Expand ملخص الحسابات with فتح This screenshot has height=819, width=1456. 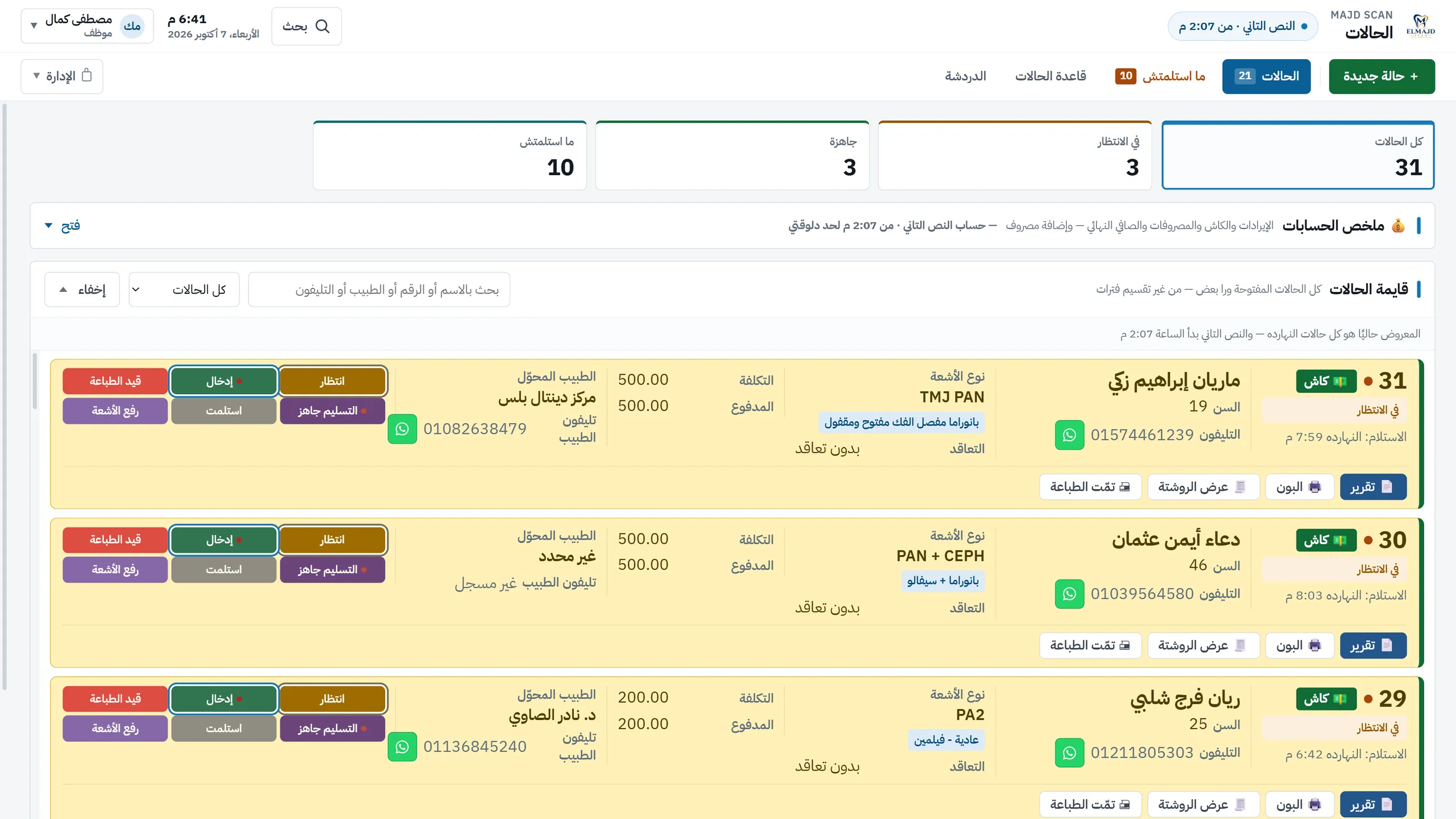tap(63, 226)
